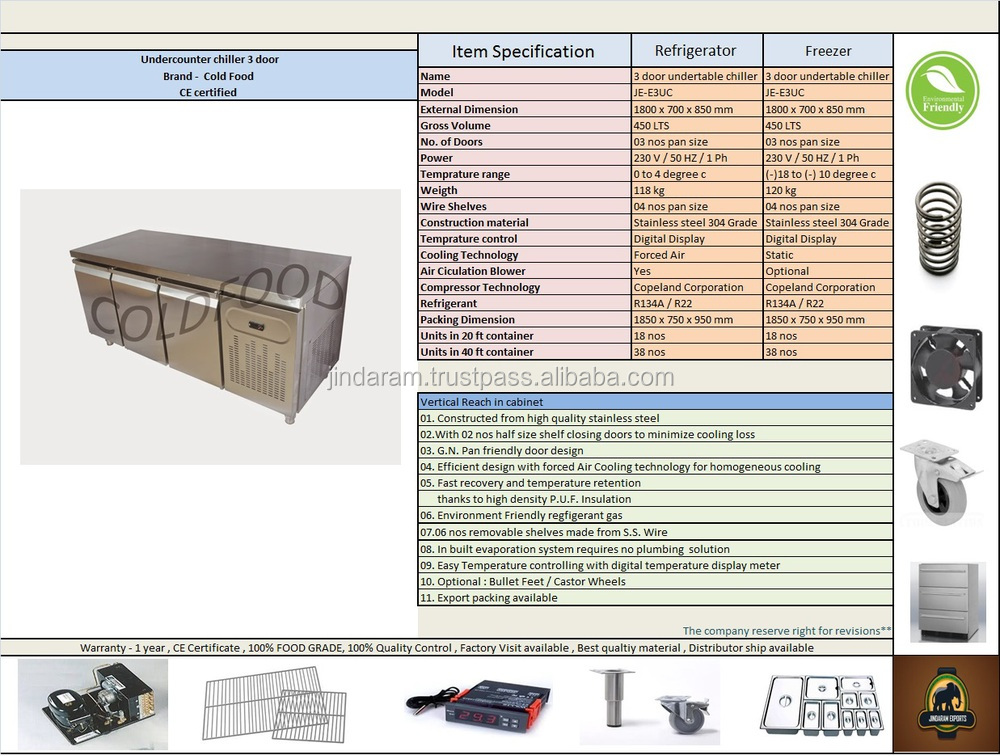Image resolution: width=1000 pixels, height=756 pixels.
Task: Select the castor wheel image beside the feature list
Action: click(941, 482)
